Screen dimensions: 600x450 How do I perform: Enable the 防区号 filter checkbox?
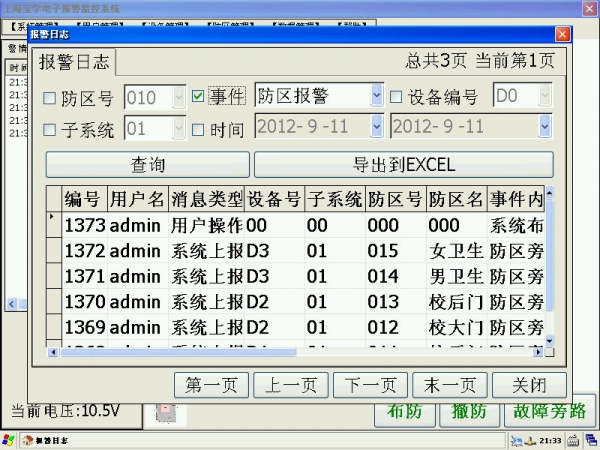(50, 98)
